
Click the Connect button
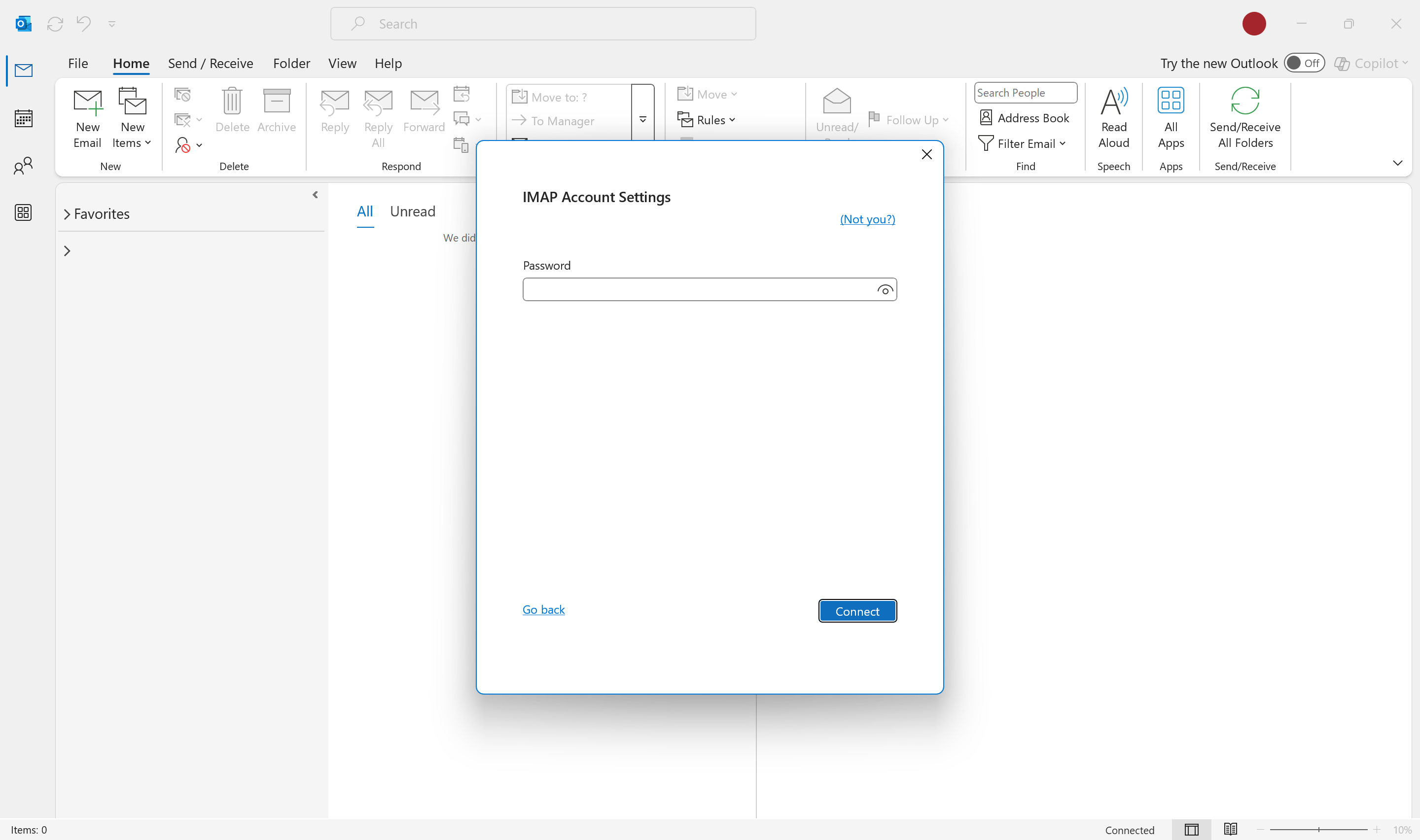pyautogui.click(x=857, y=611)
